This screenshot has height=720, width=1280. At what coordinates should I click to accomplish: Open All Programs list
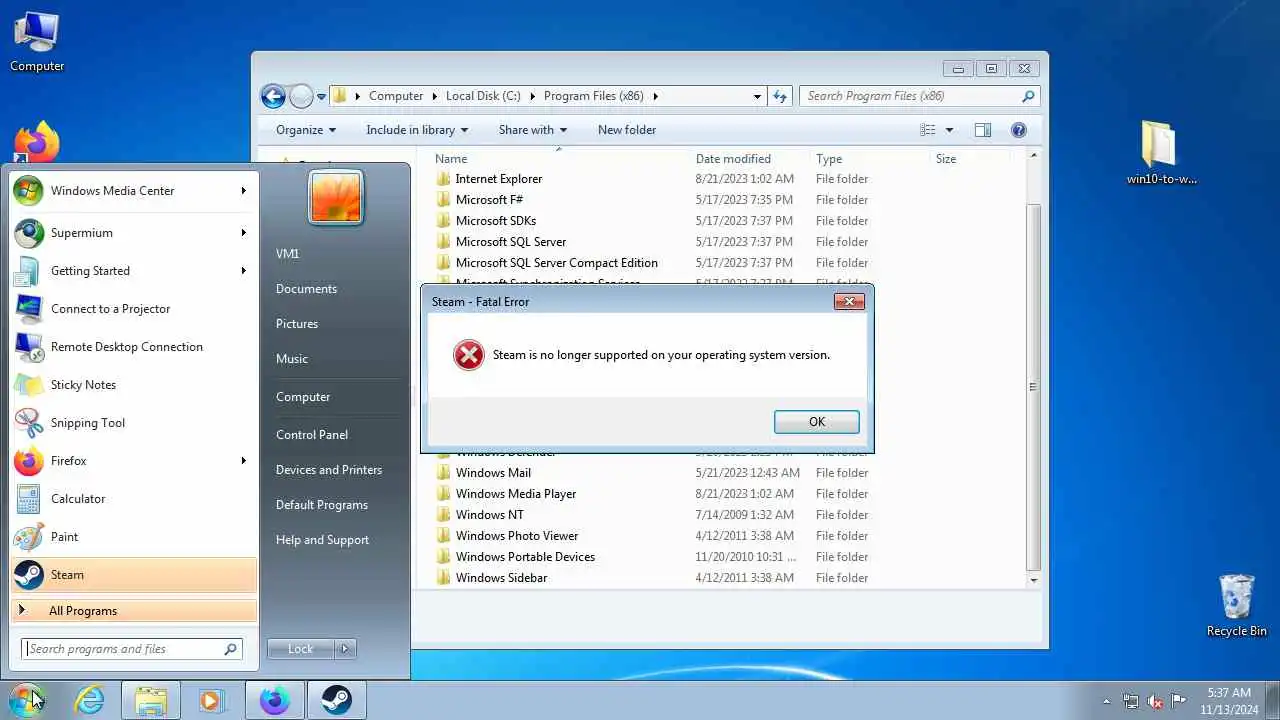click(x=133, y=611)
